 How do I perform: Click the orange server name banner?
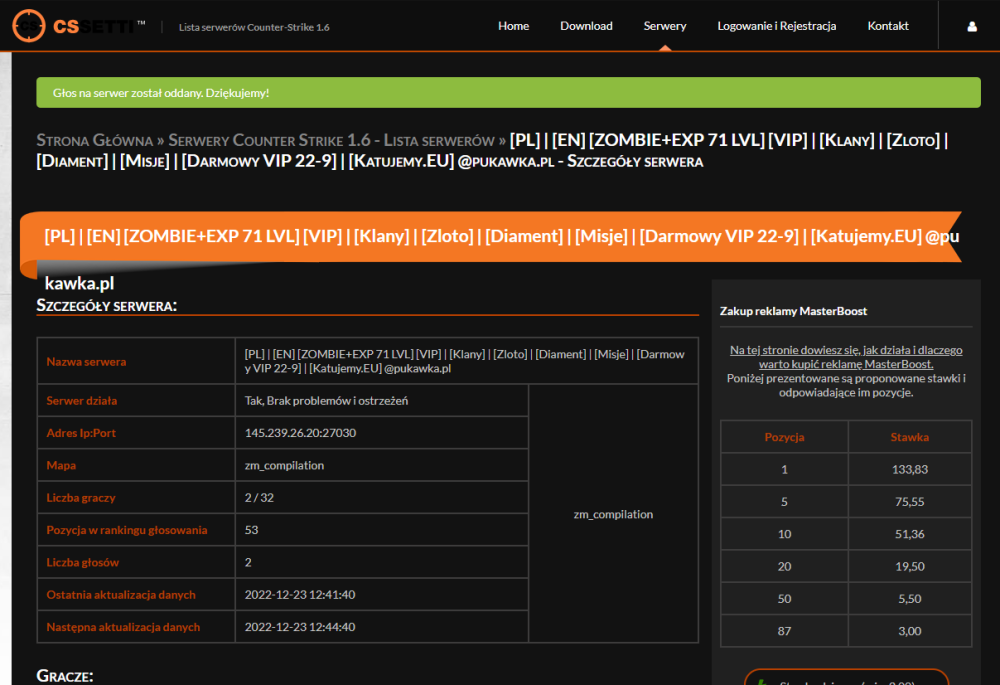tap(491, 237)
